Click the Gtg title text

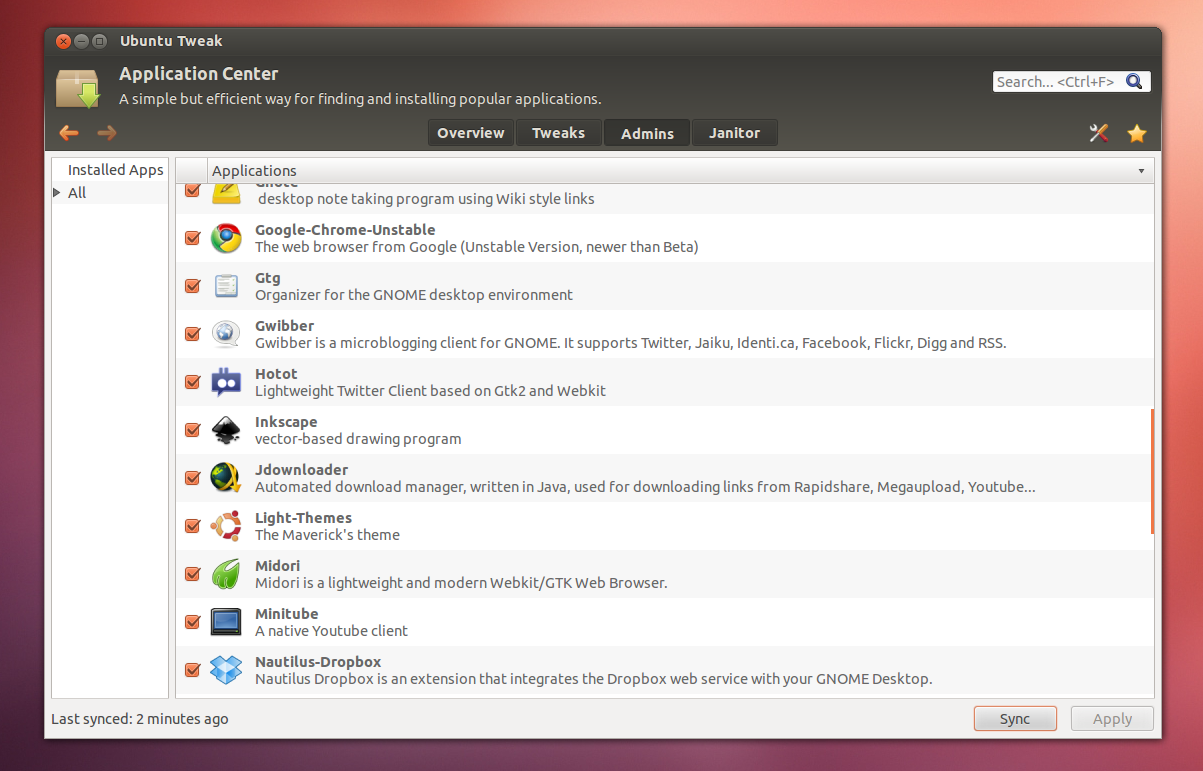[267, 278]
